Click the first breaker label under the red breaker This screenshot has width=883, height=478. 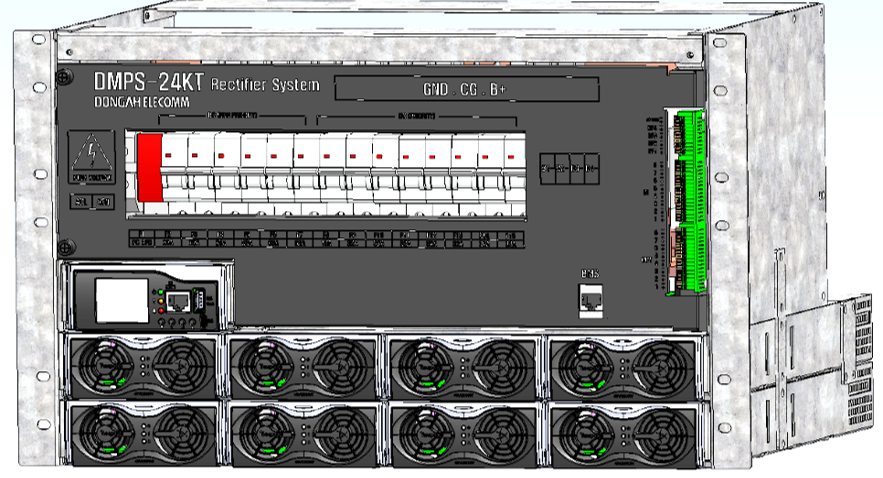pos(144,240)
